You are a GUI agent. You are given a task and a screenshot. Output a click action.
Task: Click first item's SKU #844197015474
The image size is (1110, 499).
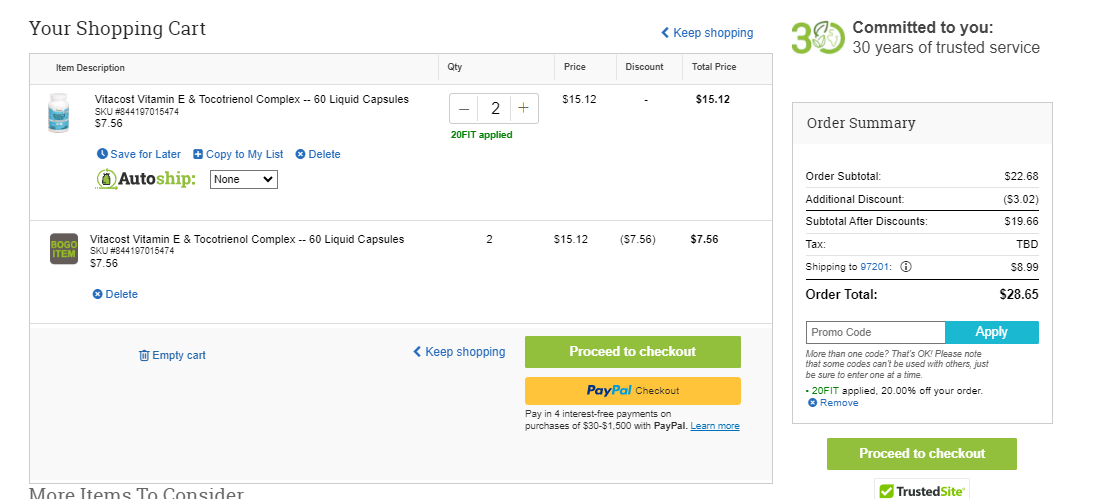(137, 112)
